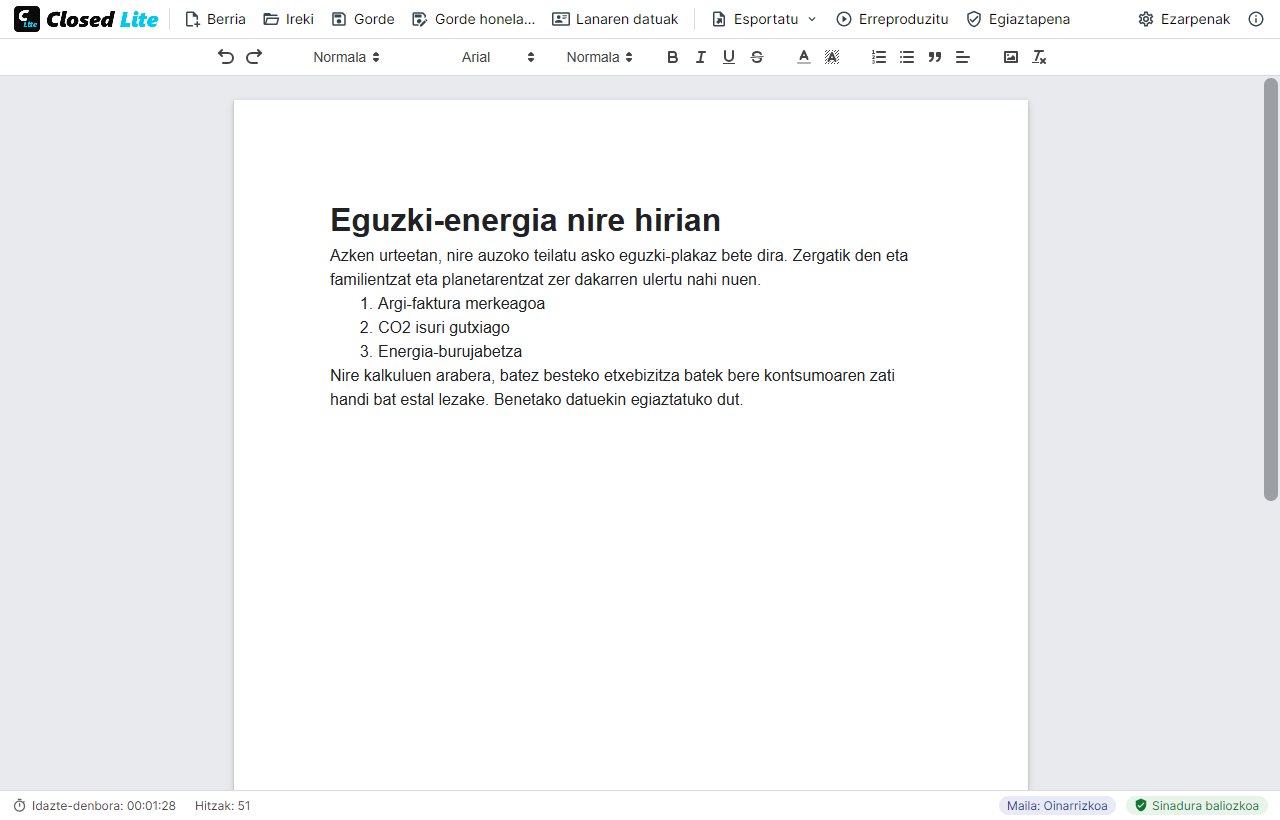
Task: Apply blockquote formatting
Action: (935, 57)
